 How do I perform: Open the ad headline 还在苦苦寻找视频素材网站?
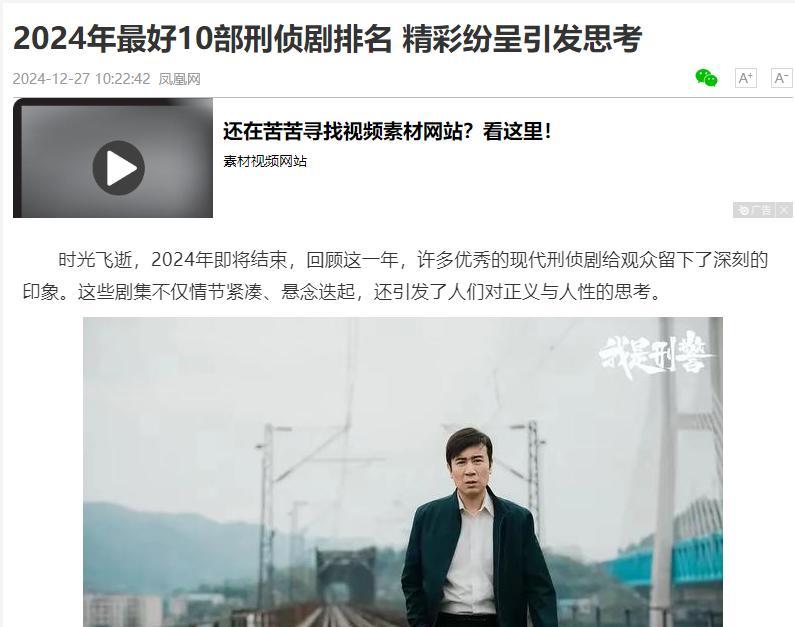click(x=387, y=132)
